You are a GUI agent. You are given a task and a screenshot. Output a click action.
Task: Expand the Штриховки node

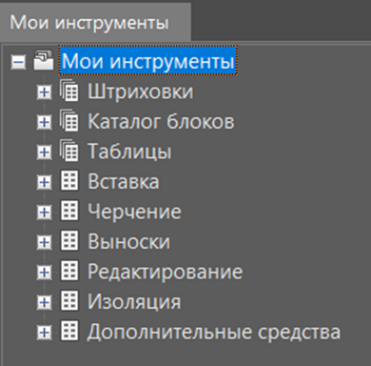[x=44, y=92]
